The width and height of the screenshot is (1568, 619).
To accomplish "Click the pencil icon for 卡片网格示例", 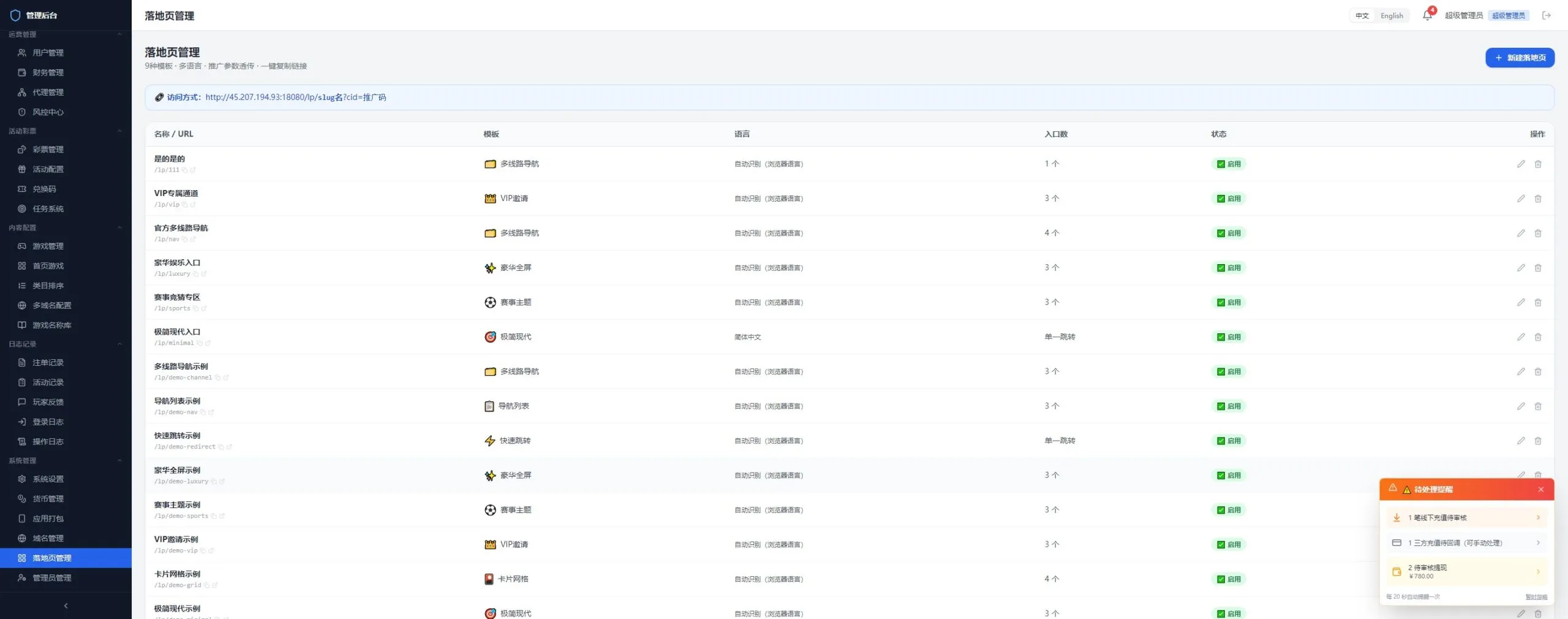I will [x=1521, y=579].
